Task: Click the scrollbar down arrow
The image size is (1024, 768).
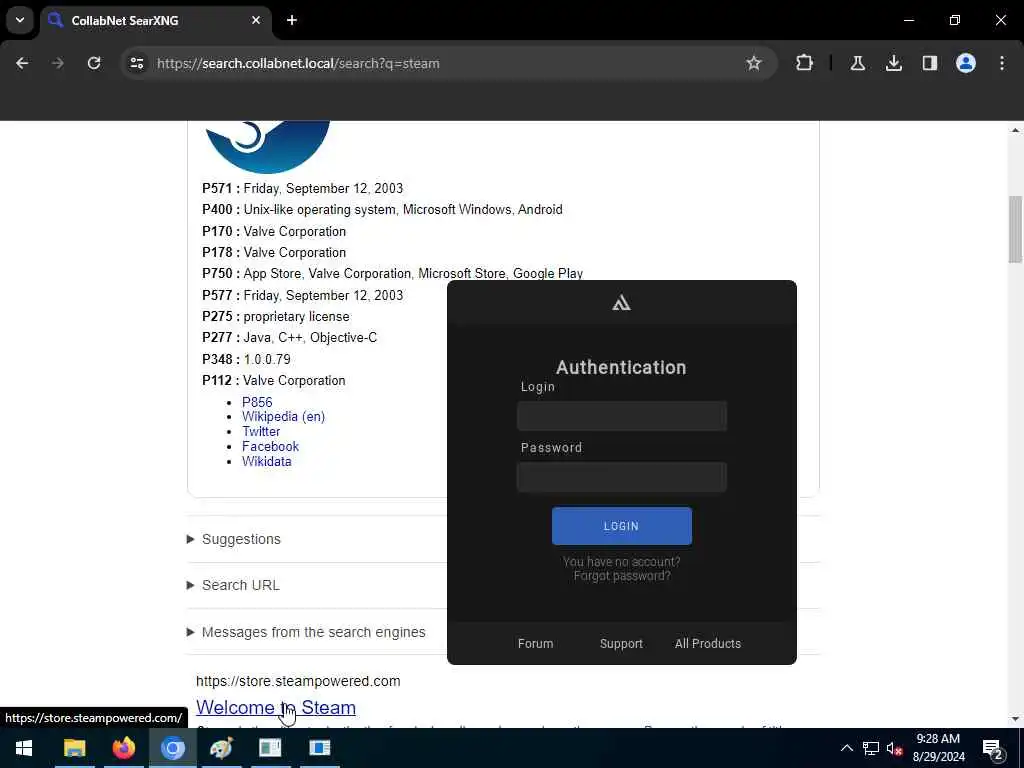Action: click(1015, 719)
